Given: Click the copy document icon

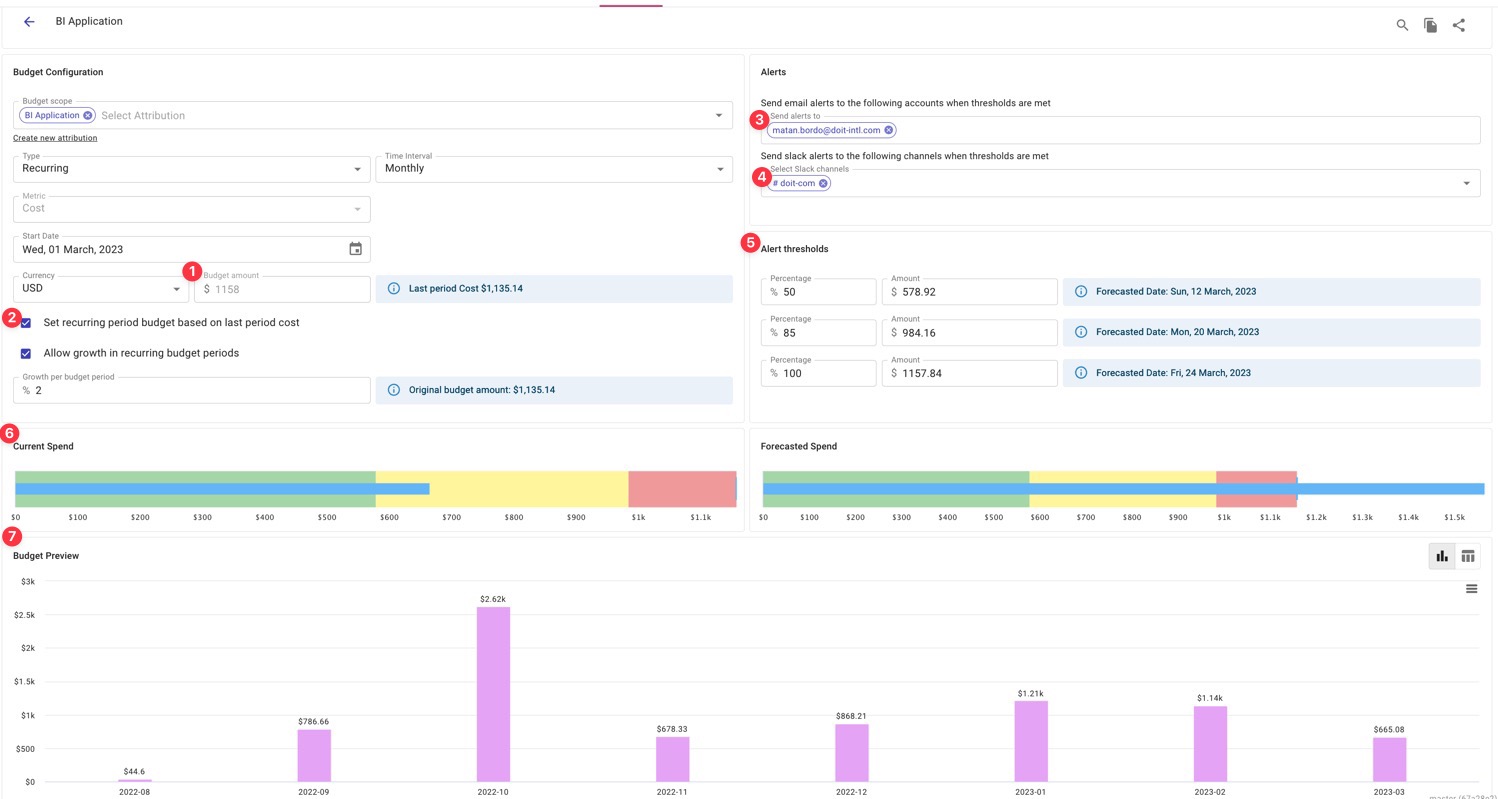Looking at the screenshot, I should tap(1430, 25).
